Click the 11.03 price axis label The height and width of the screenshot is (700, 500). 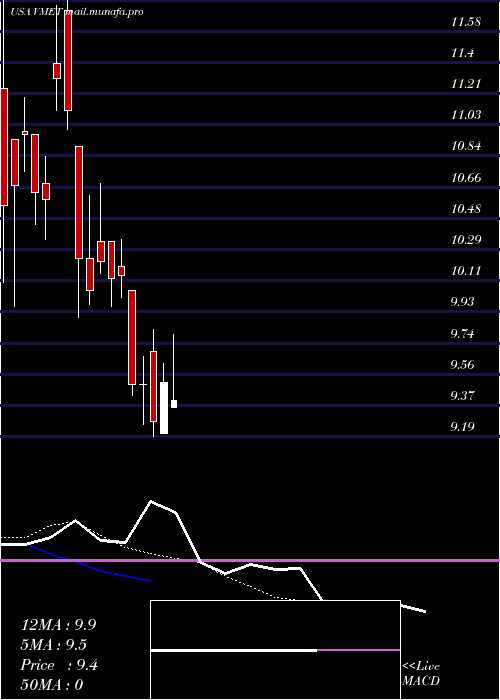(466, 115)
